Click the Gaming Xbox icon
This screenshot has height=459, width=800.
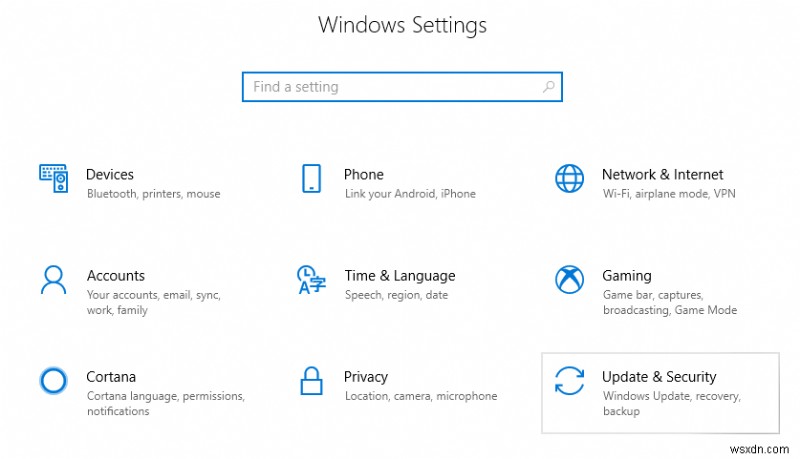pyautogui.click(x=569, y=279)
